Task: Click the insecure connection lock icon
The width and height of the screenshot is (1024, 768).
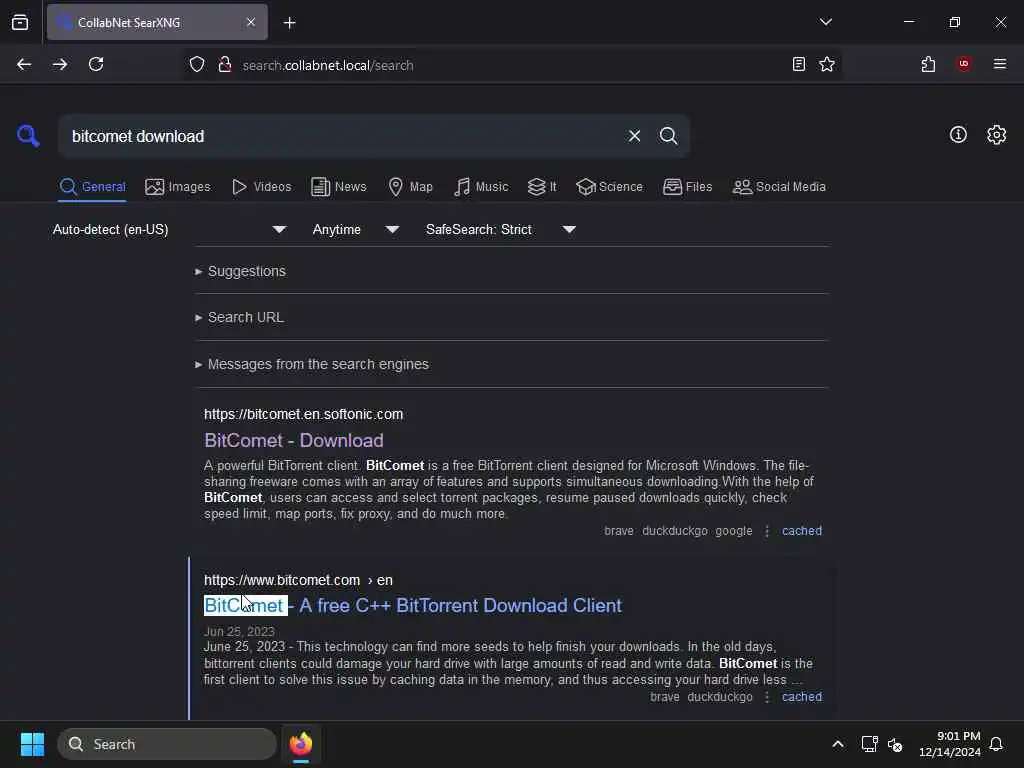Action: click(225, 64)
